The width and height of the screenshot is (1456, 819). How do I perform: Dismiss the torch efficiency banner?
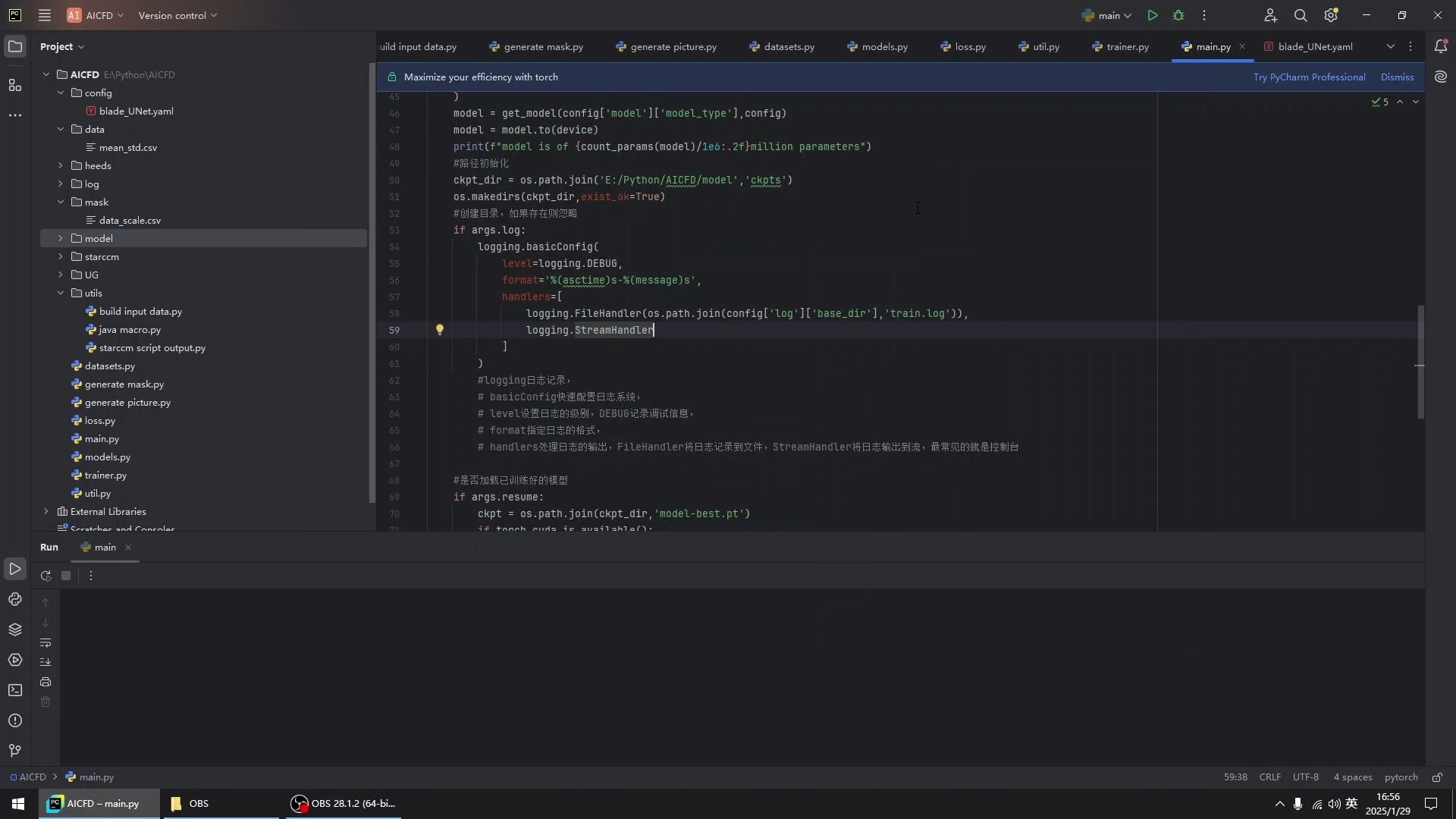tap(1397, 77)
